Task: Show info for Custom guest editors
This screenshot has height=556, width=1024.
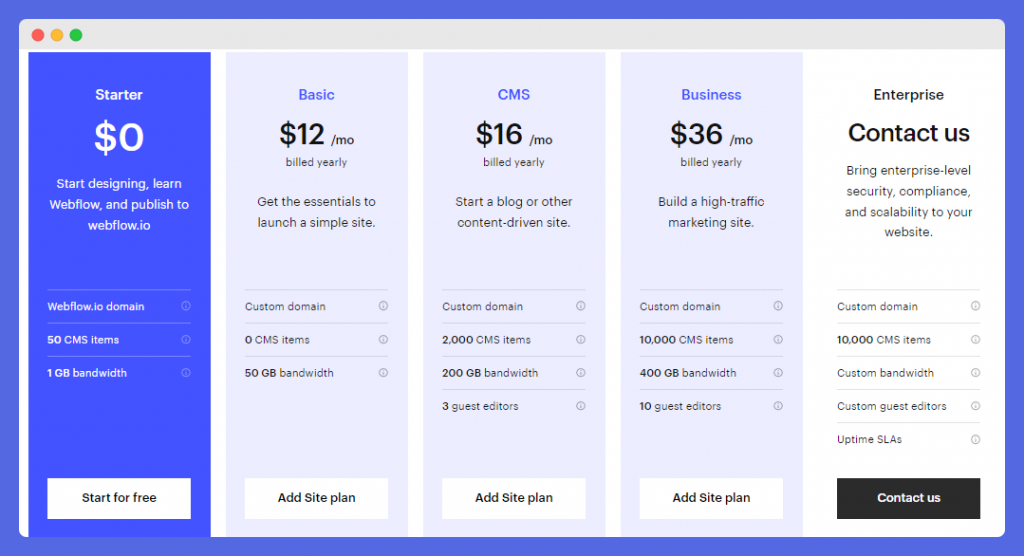Action: click(975, 406)
